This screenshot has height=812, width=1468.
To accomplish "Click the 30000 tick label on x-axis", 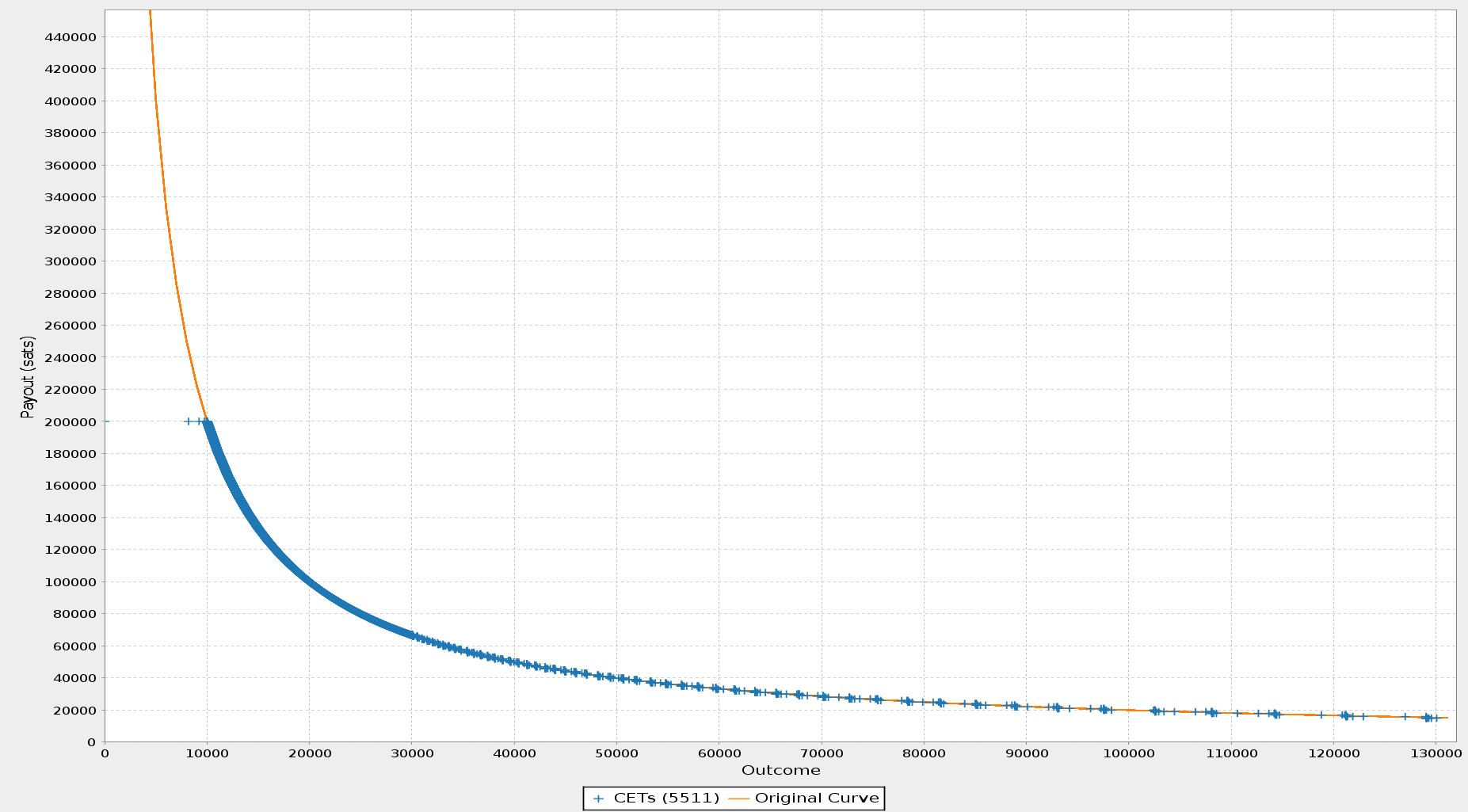I will [x=412, y=755].
